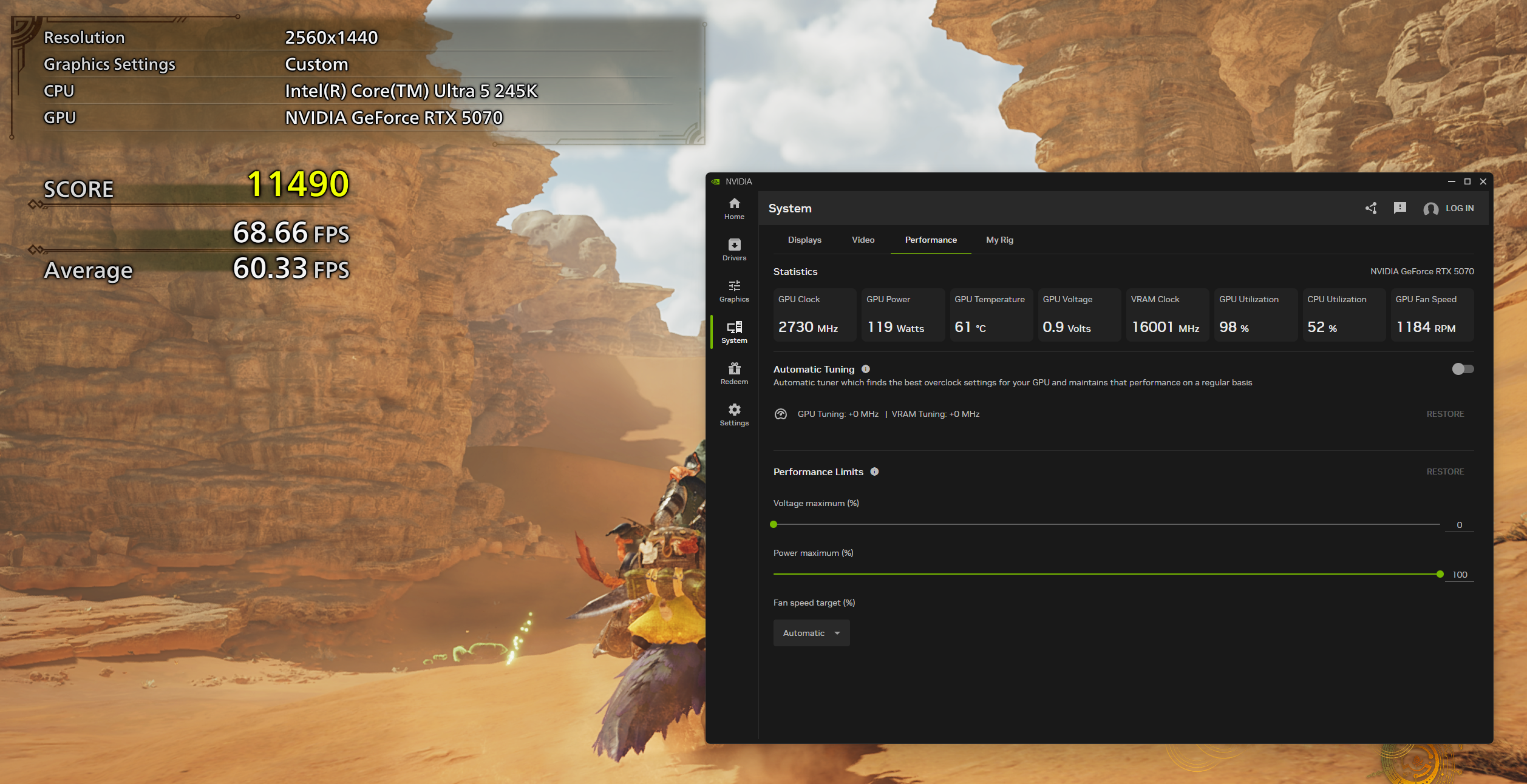This screenshot has width=1527, height=784.
Task: Maximize the NVIDIA window
Action: [1467, 181]
